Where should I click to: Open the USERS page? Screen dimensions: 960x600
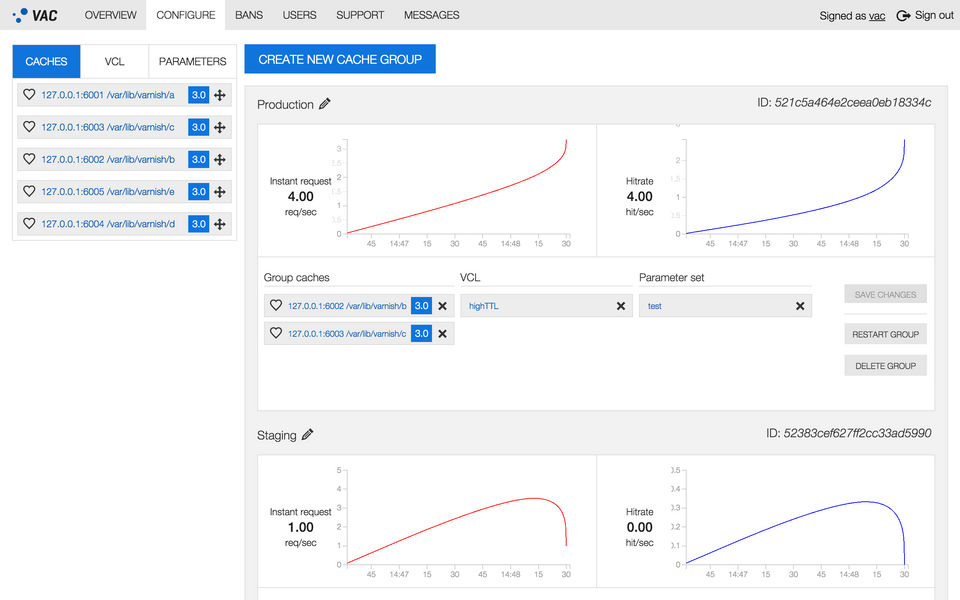pos(299,15)
